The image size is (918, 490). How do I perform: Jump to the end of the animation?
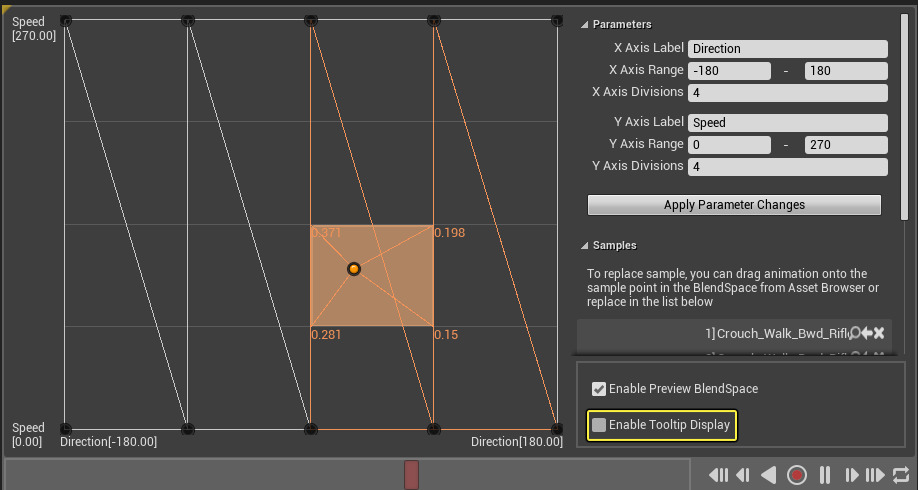(876, 475)
